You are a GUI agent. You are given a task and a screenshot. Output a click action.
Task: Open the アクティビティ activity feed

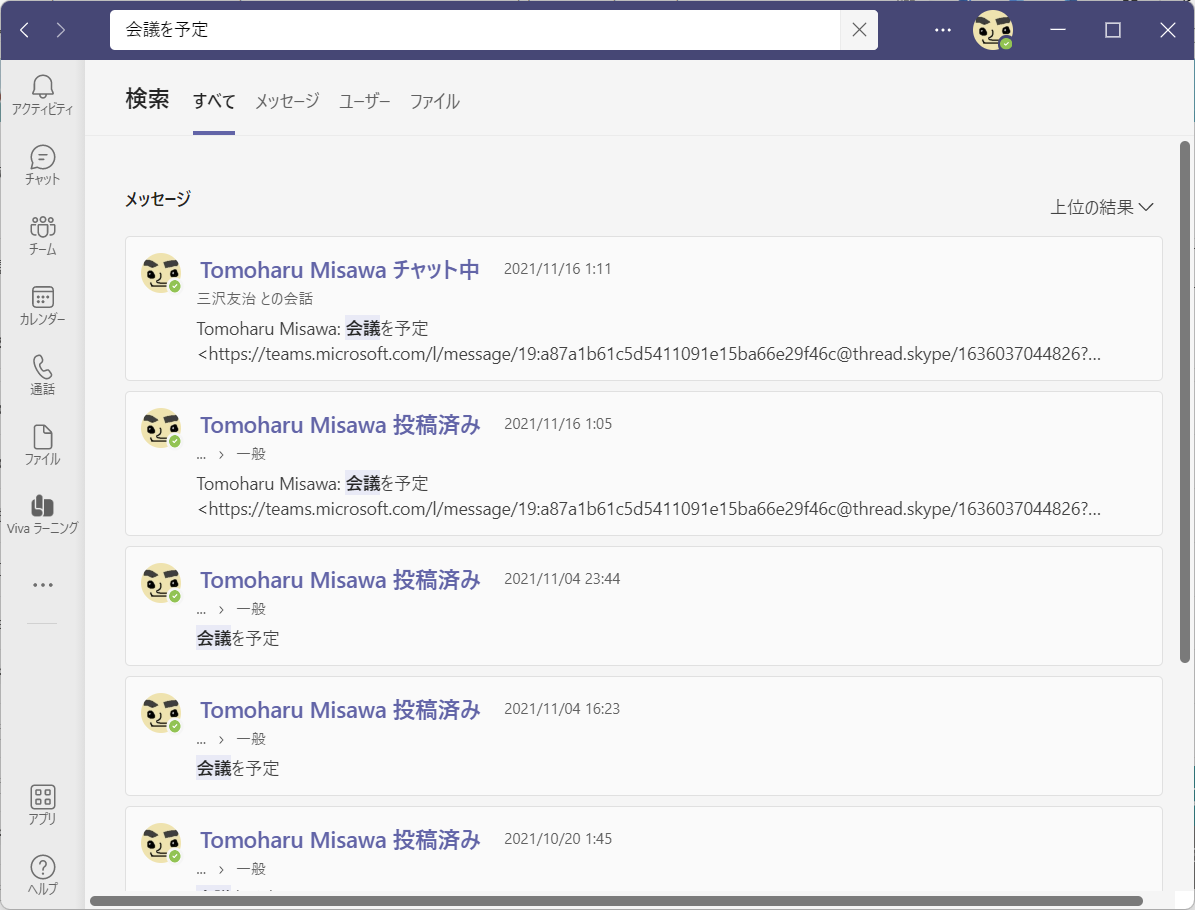pyautogui.click(x=43, y=95)
